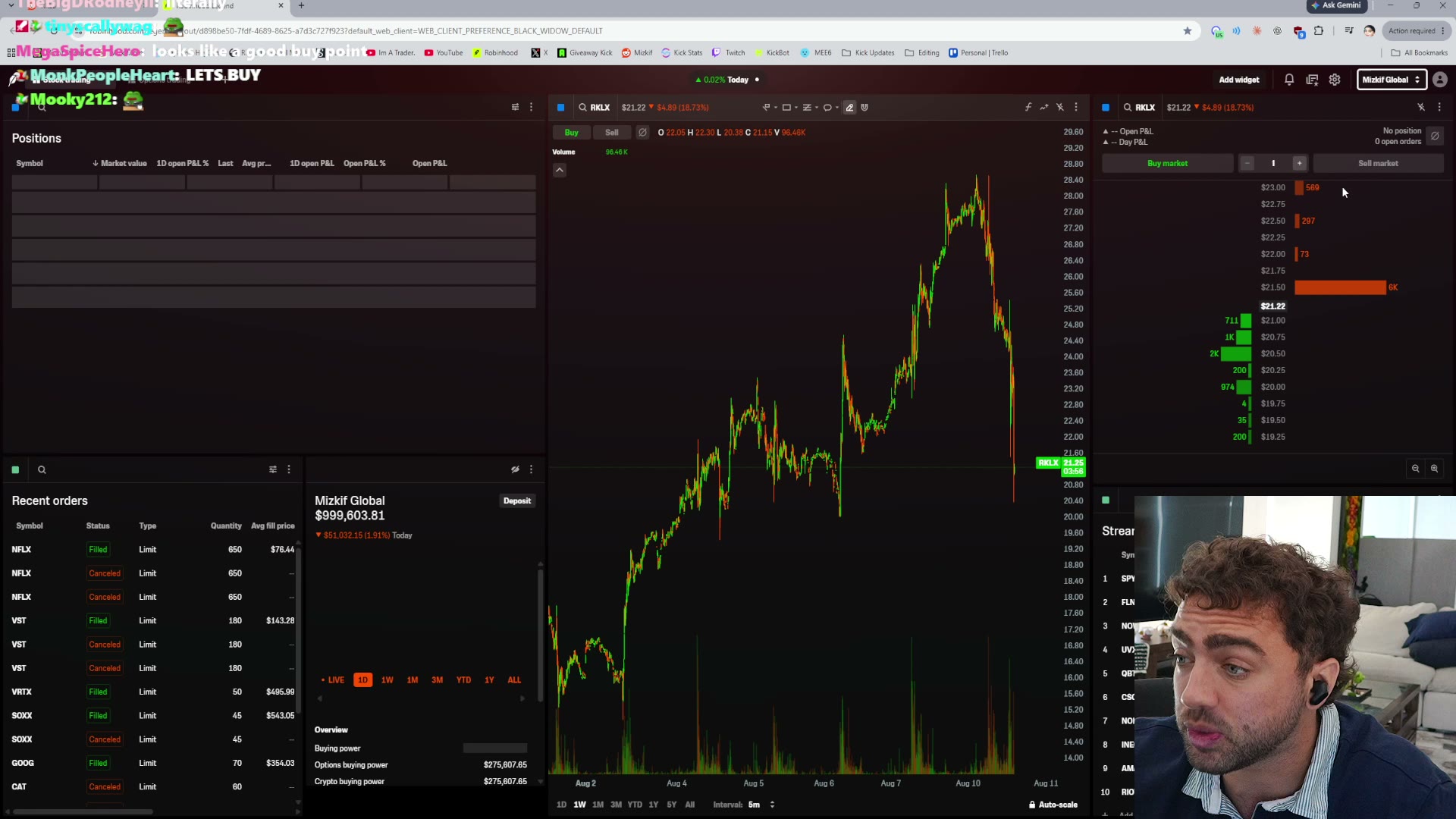Image resolution: width=1456 pixels, height=819 pixels.
Task: Toggle the magnet snap tool
Action: pyautogui.click(x=864, y=108)
